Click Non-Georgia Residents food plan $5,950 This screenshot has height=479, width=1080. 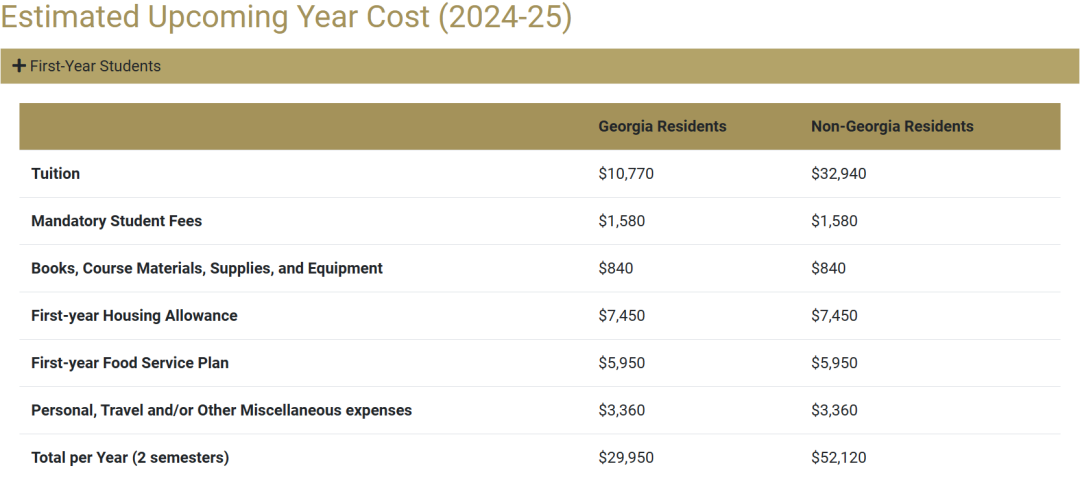[x=834, y=363]
